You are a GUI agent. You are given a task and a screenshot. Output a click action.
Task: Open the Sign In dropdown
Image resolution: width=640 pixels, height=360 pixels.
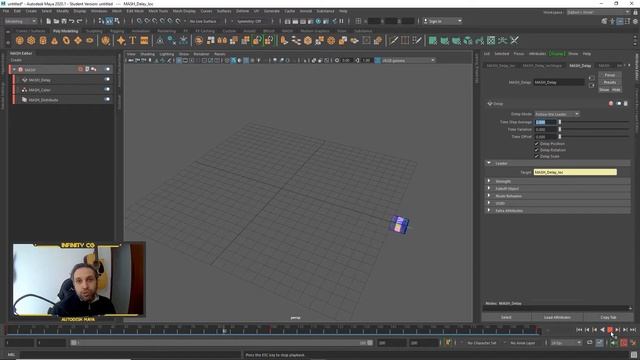[442, 21]
